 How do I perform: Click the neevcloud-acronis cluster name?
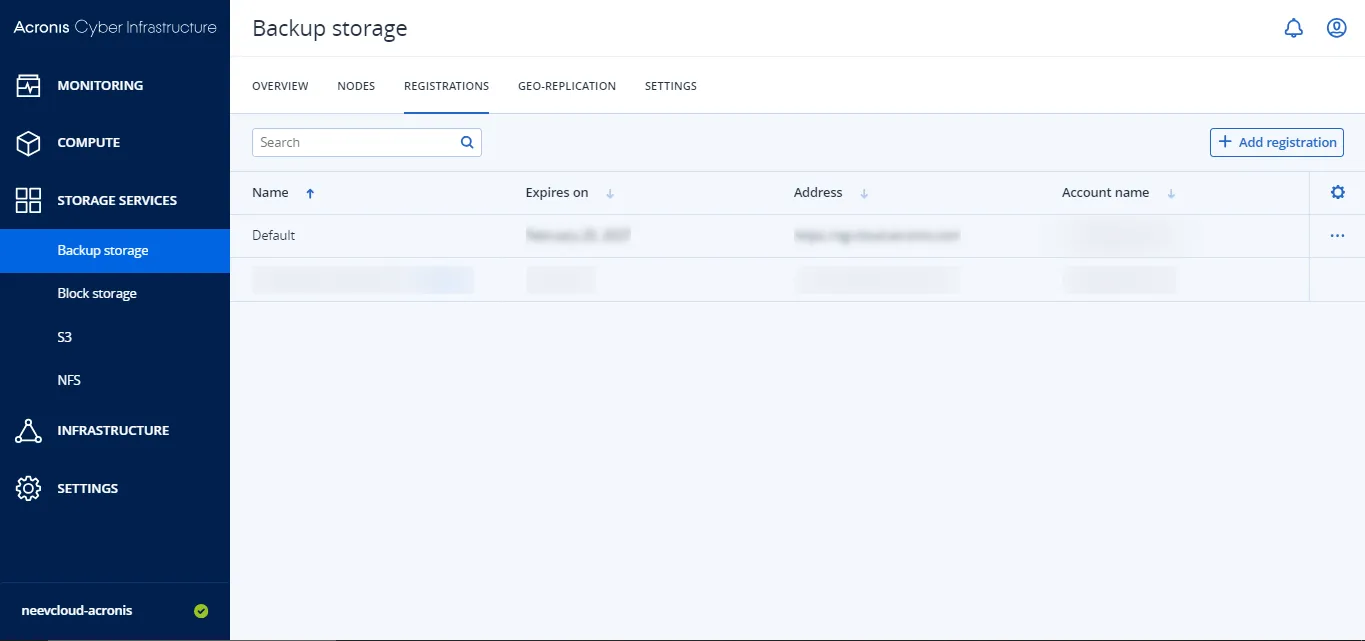click(x=77, y=610)
